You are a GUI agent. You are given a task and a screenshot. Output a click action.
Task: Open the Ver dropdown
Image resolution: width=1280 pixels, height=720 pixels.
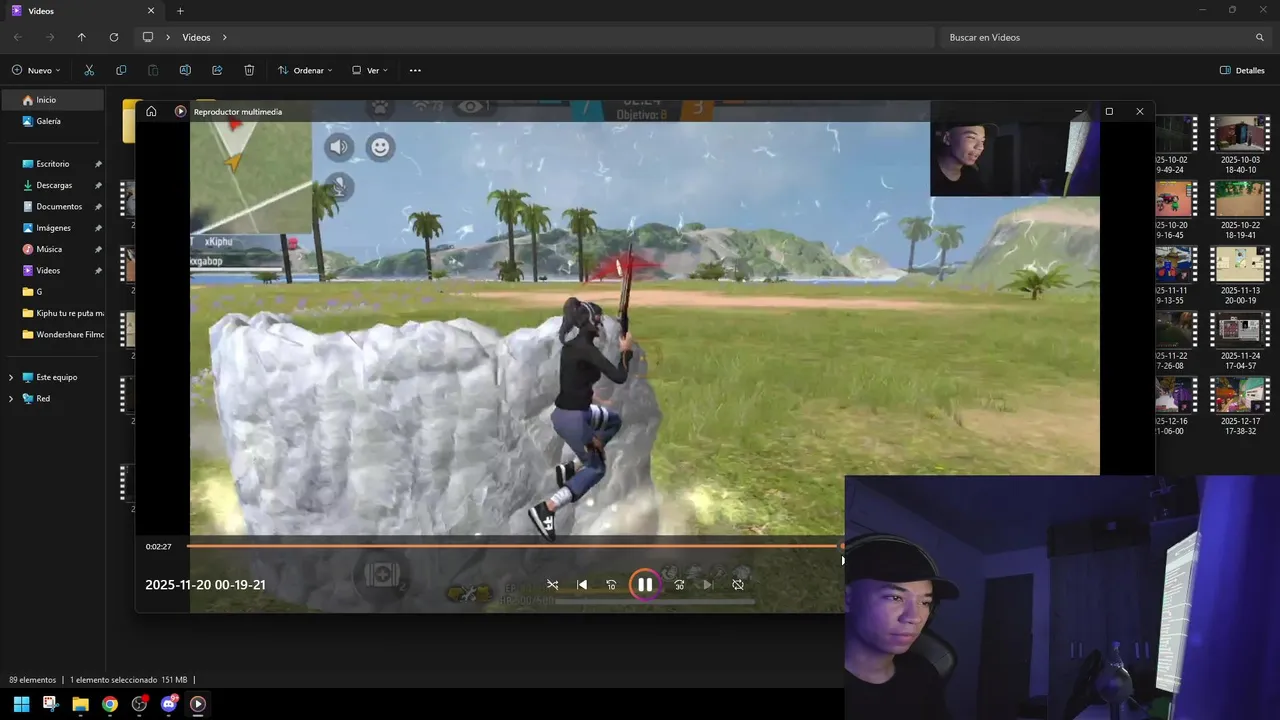(370, 70)
